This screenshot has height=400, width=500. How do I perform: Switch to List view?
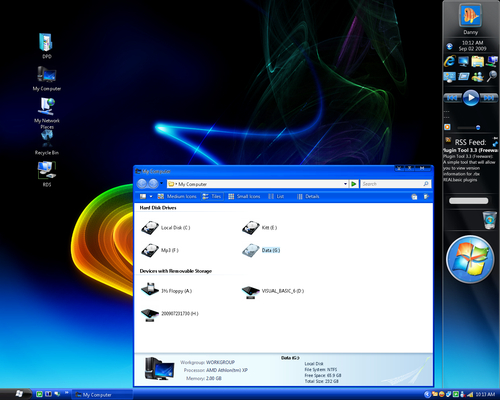(276, 197)
